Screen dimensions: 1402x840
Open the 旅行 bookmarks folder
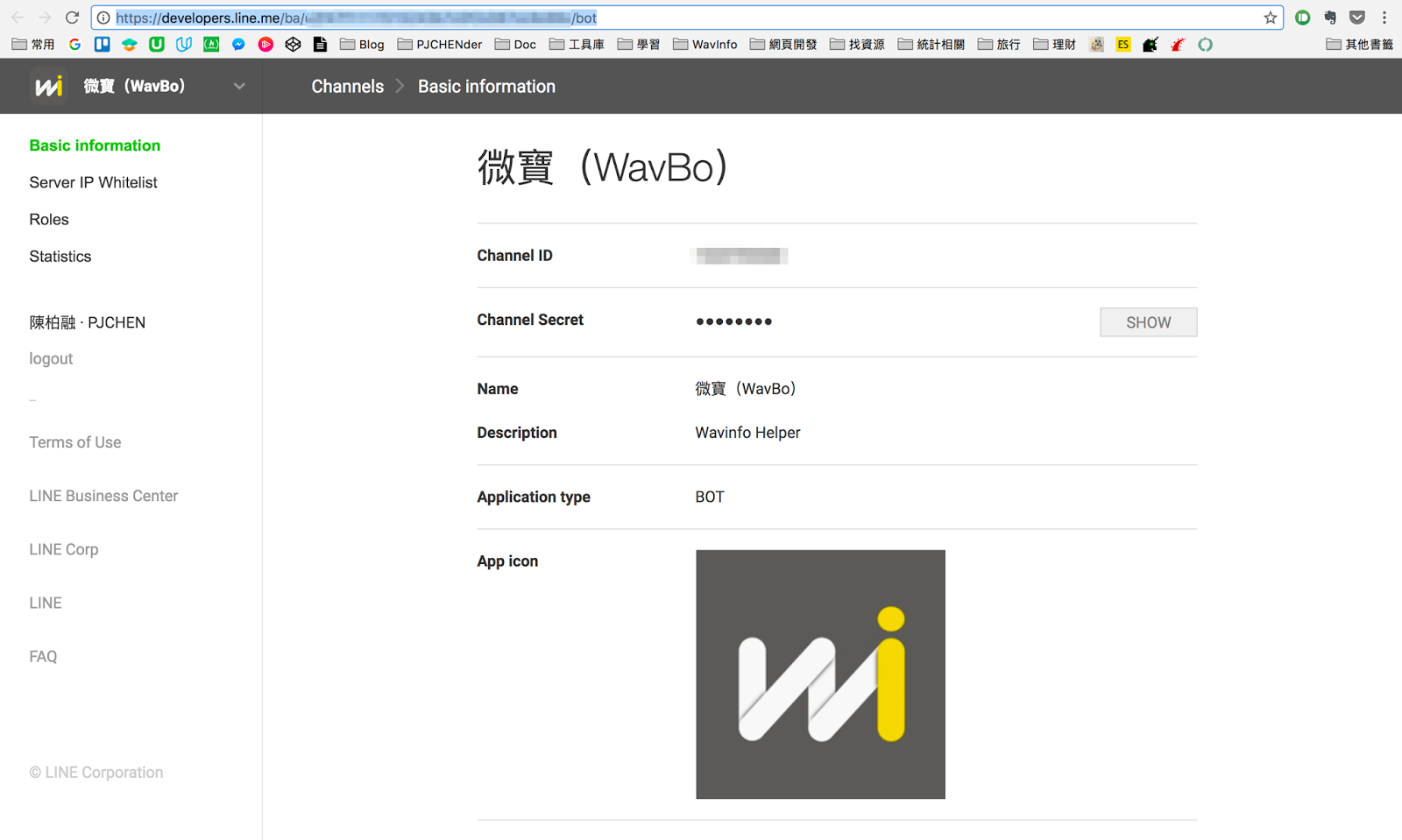pos(999,44)
